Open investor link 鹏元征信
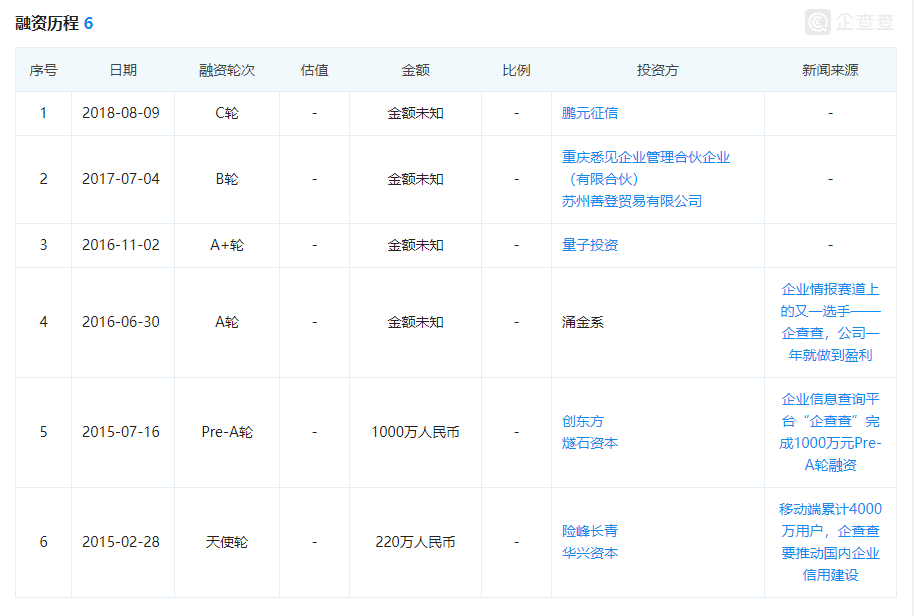The image size is (914, 616). 589,113
